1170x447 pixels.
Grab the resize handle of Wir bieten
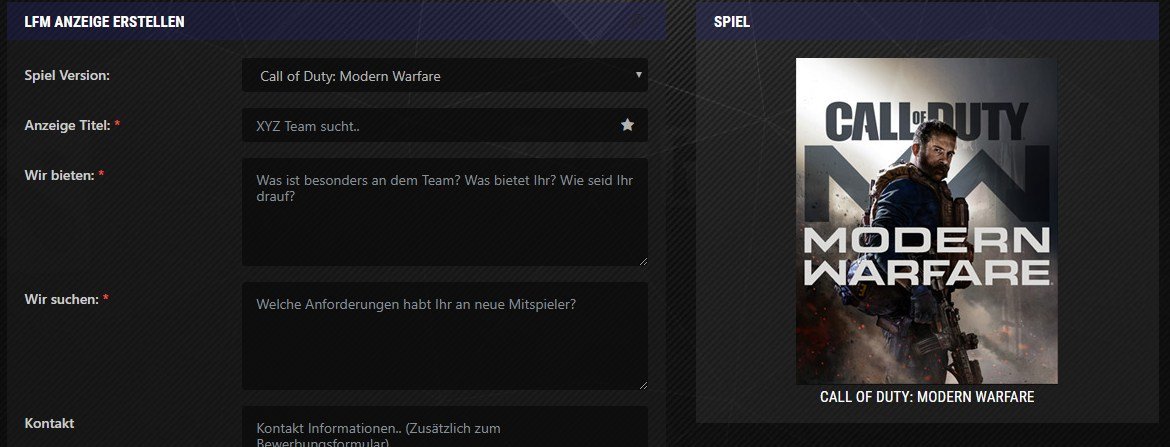click(642, 260)
